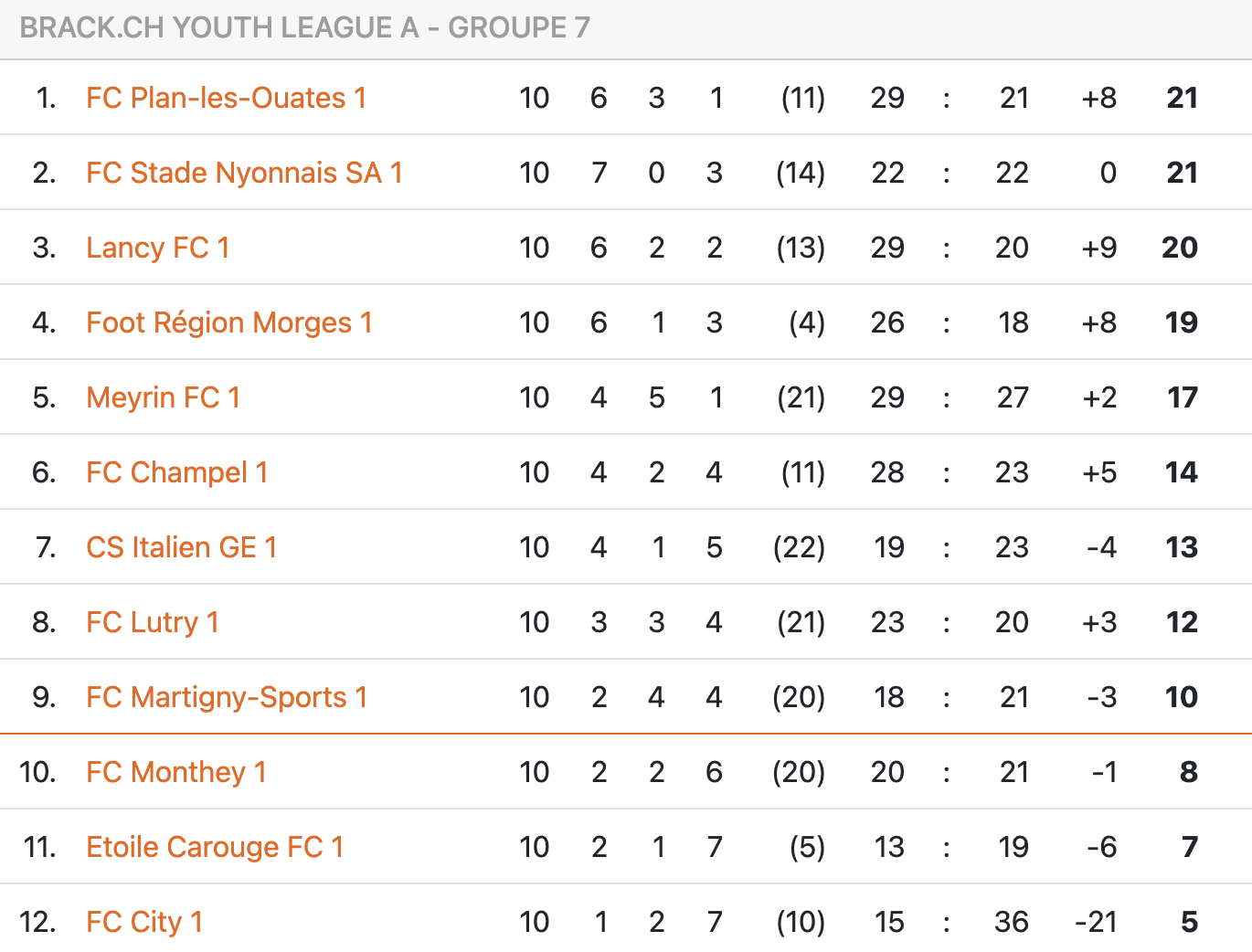Click FC City's -21 goal difference

click(1096, 922)
